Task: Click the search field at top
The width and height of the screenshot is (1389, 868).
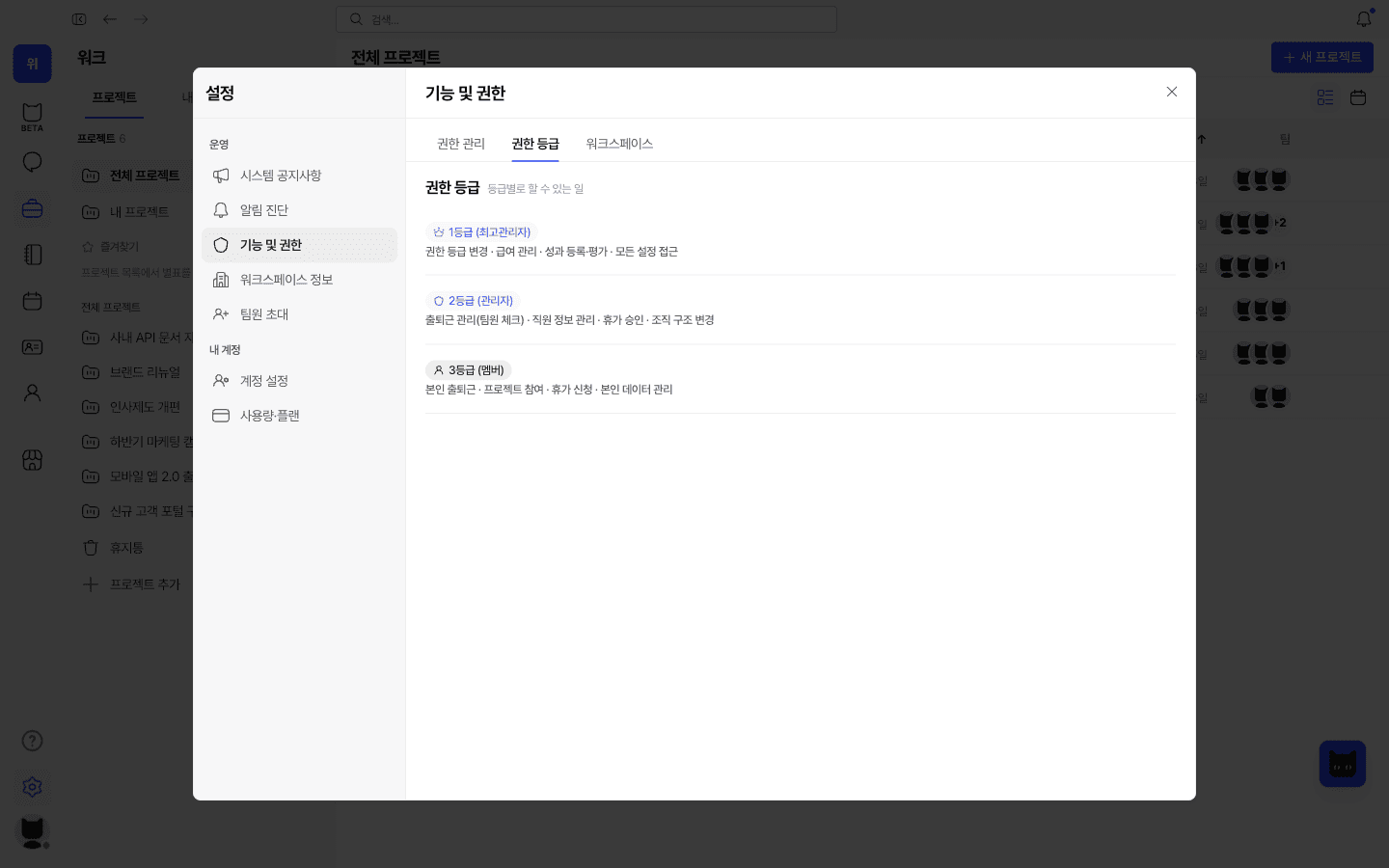Action: click(586, 19)
